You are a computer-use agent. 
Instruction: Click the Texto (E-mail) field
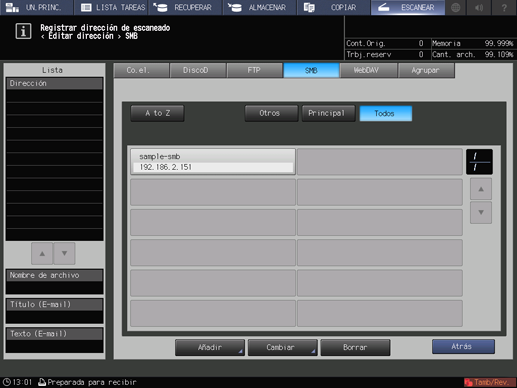tap(54, 340)
